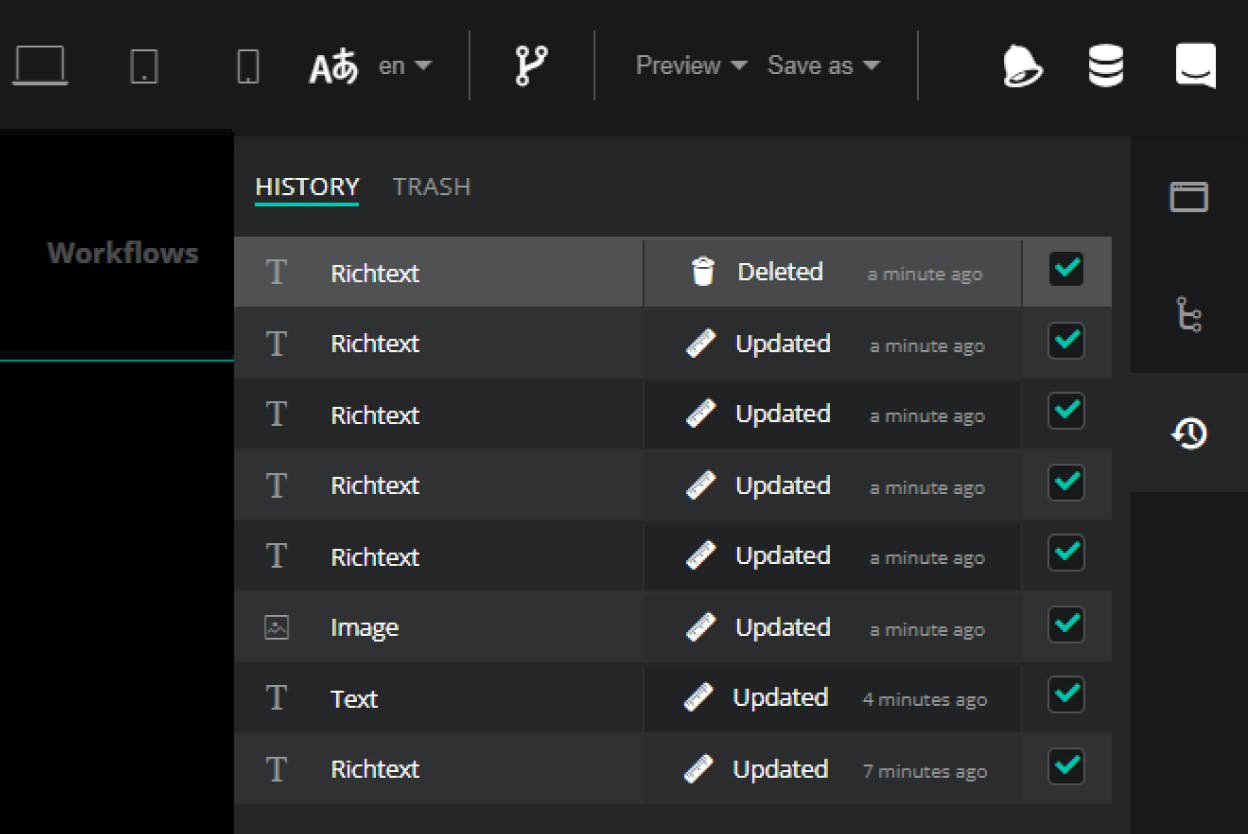1248x834 pixels.
Task: Expand the Save as dropdown
Action: click(823, 66)
